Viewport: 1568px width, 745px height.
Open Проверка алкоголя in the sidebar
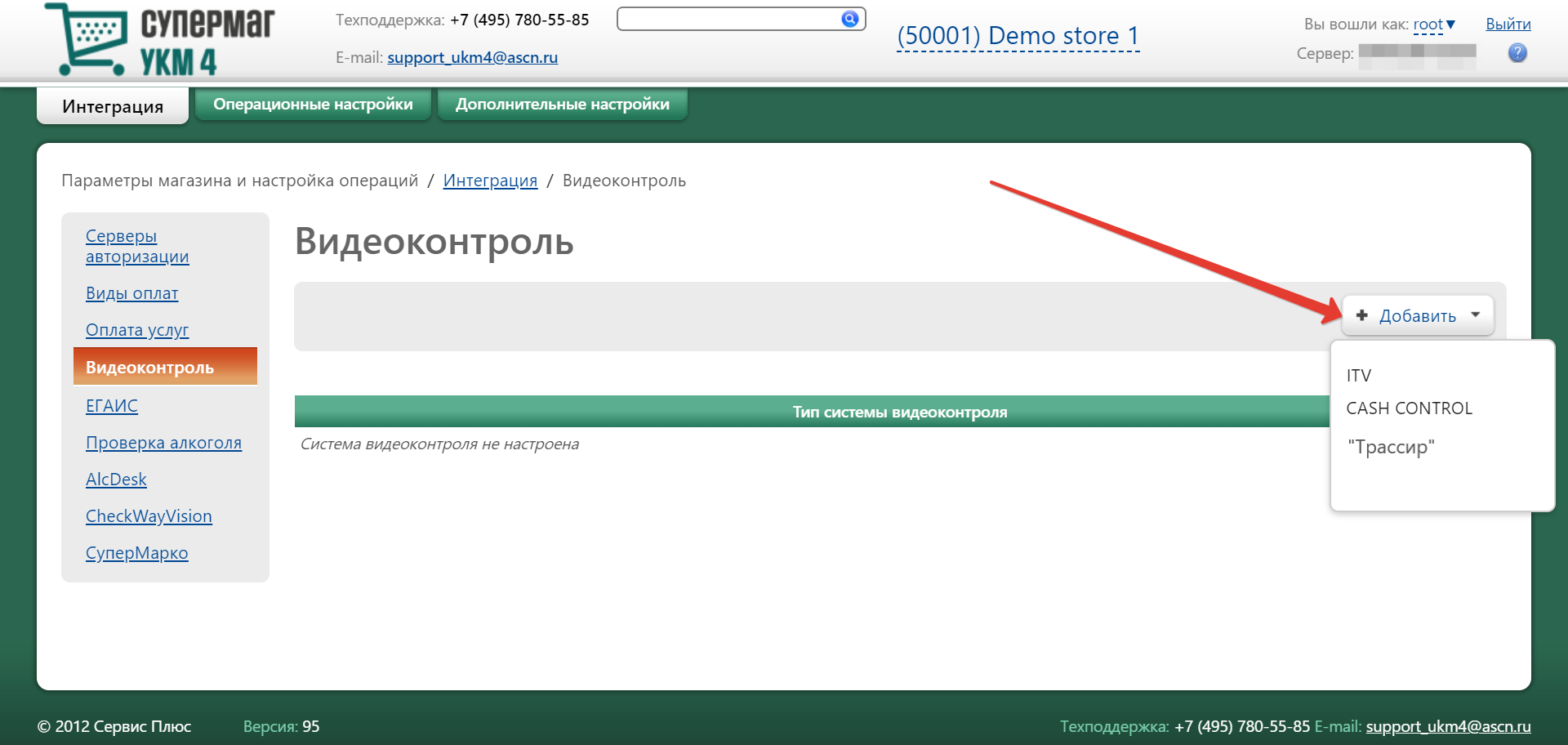(163, 443)
